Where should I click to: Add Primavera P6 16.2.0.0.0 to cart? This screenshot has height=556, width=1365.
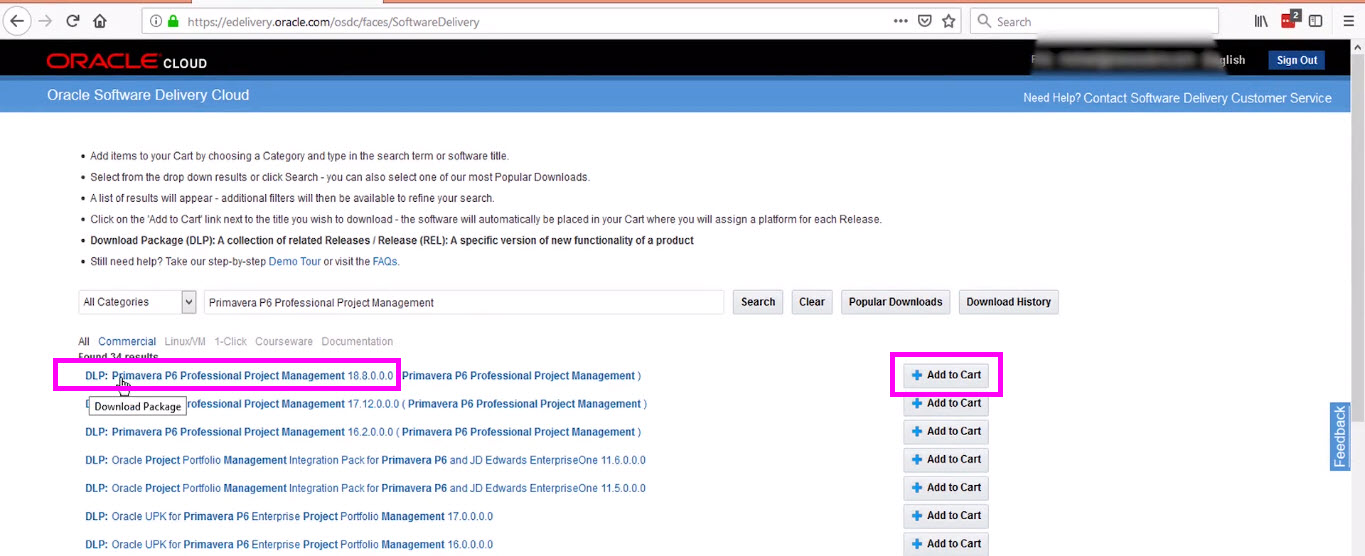(x=946, y=431)
